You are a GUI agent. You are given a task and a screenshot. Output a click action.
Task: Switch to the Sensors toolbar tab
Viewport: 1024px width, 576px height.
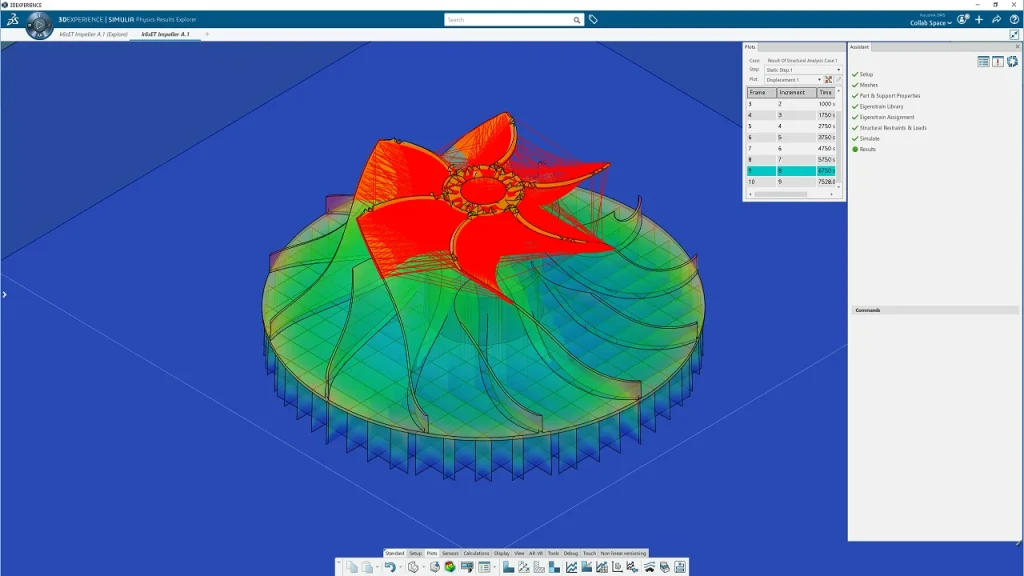point(450,553)
